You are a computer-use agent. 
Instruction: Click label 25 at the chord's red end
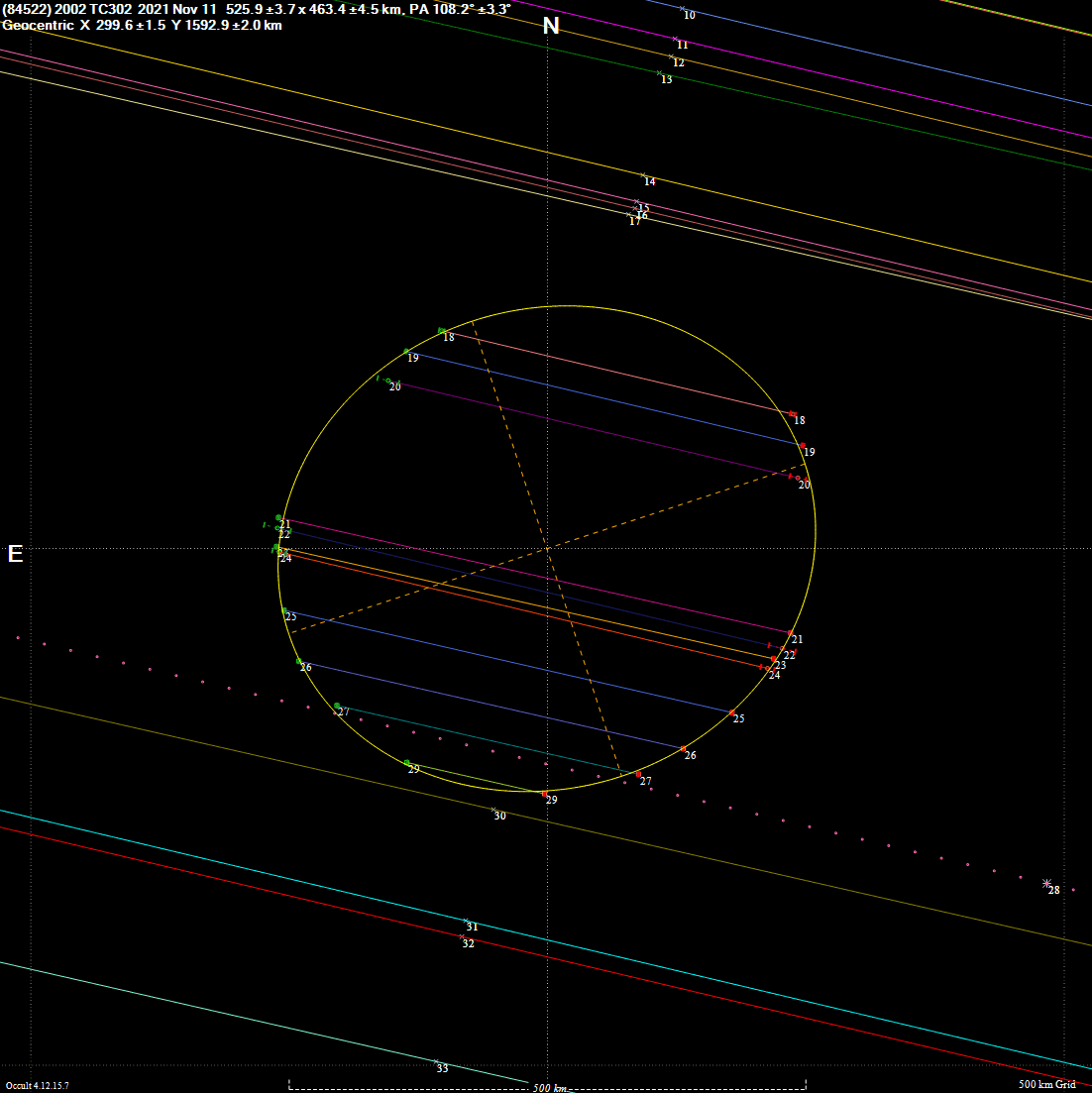pyautogui.click(x=738, y=719)
